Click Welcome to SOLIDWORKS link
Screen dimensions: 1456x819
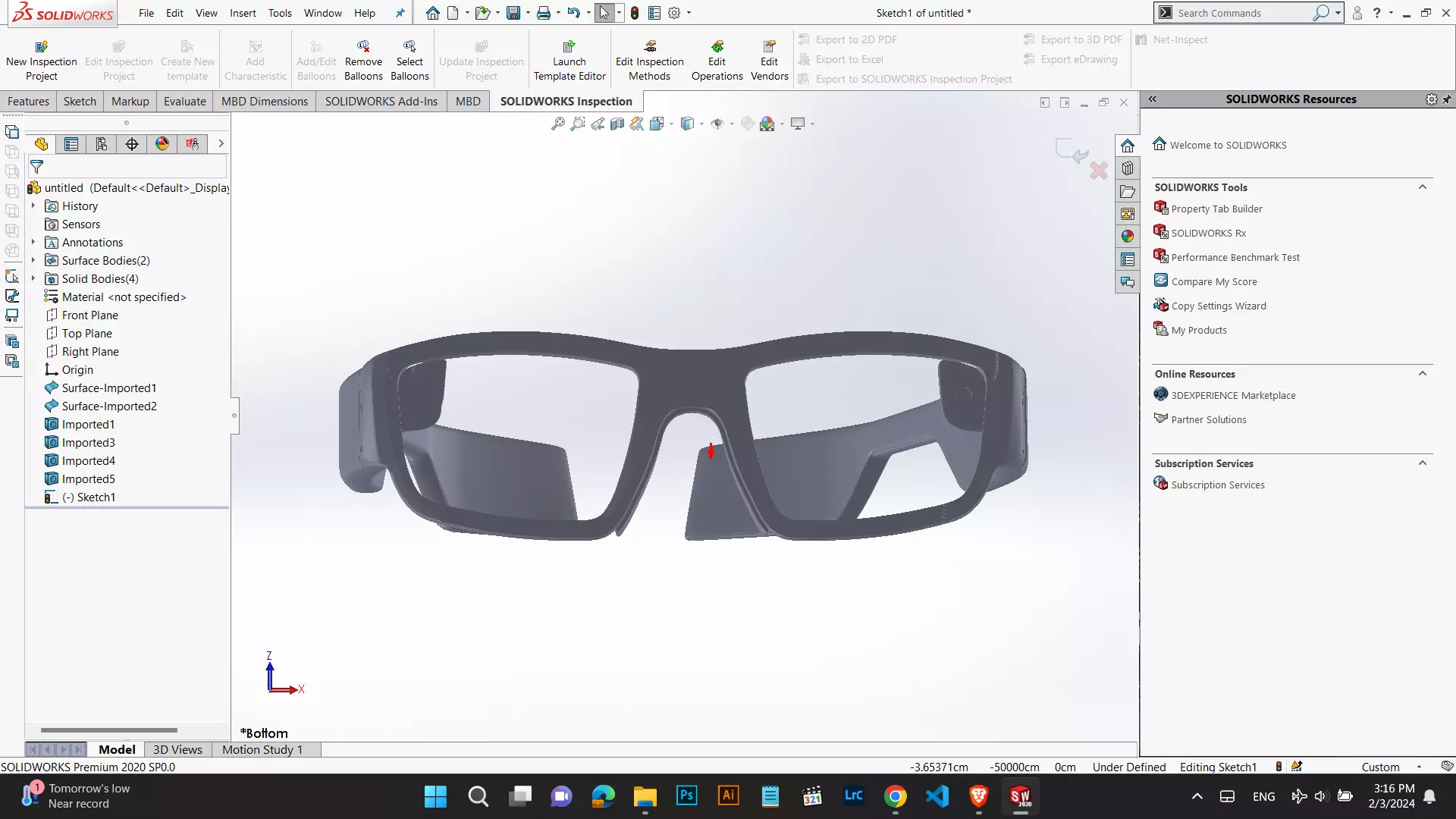[1228, 145]
